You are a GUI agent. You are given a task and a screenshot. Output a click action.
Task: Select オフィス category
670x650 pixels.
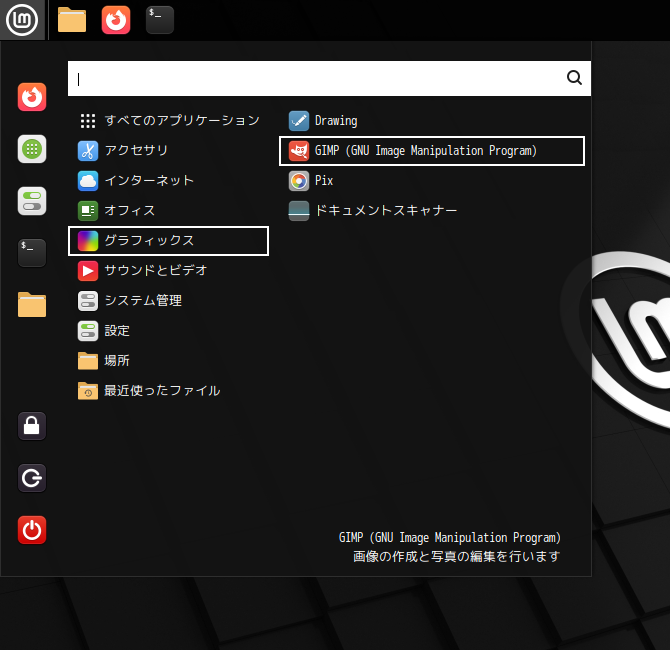pos(168,211)
